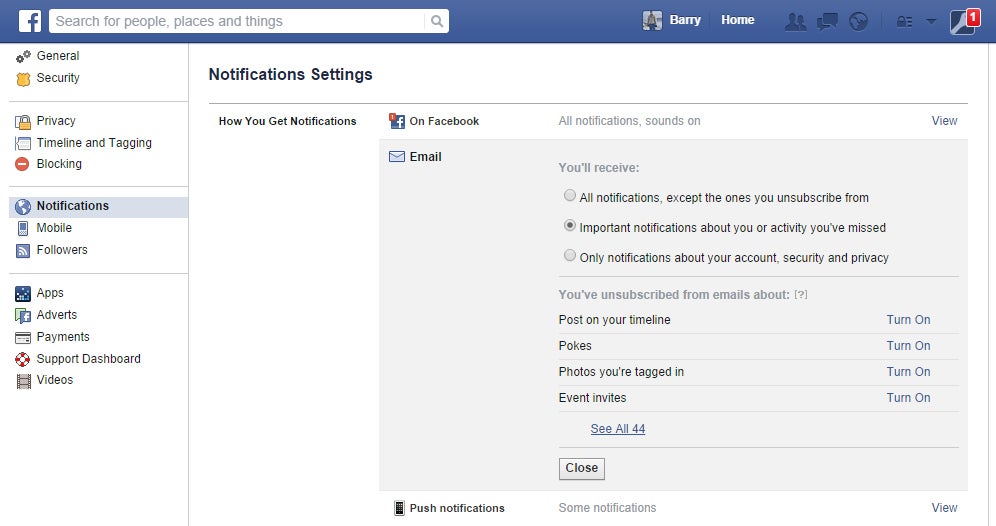Open the globe notifications icon in header
This screenshot has width=996, height=526.
858,21
